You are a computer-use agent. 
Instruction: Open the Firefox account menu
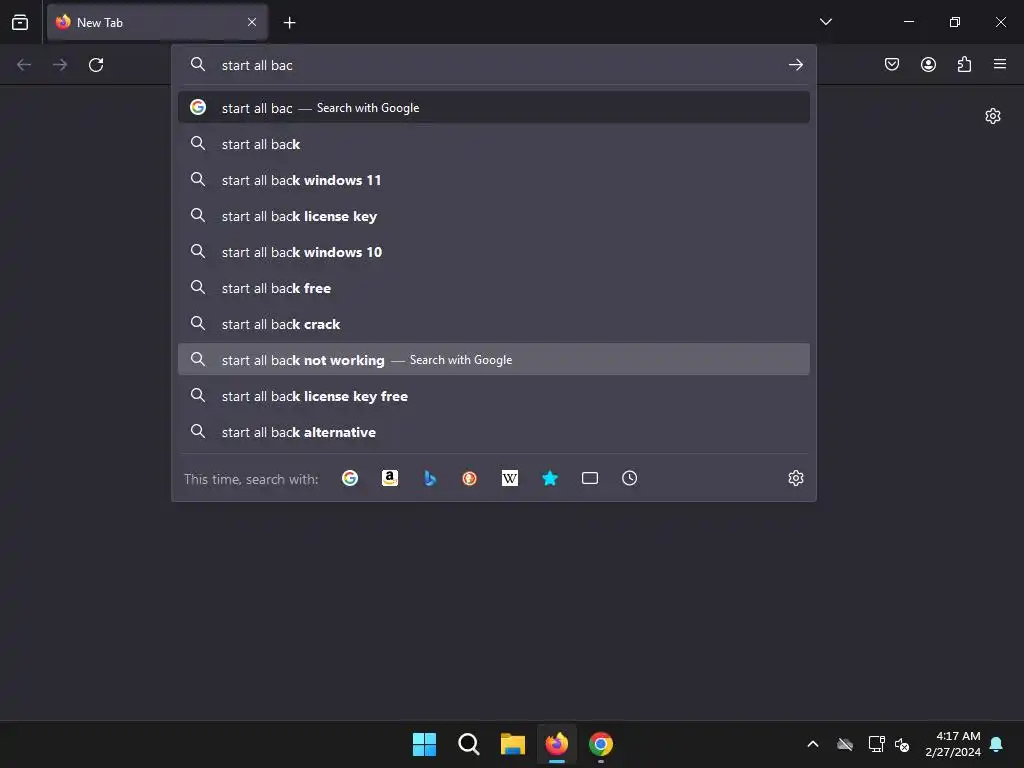pyautogui.click(x=928, y=64)
